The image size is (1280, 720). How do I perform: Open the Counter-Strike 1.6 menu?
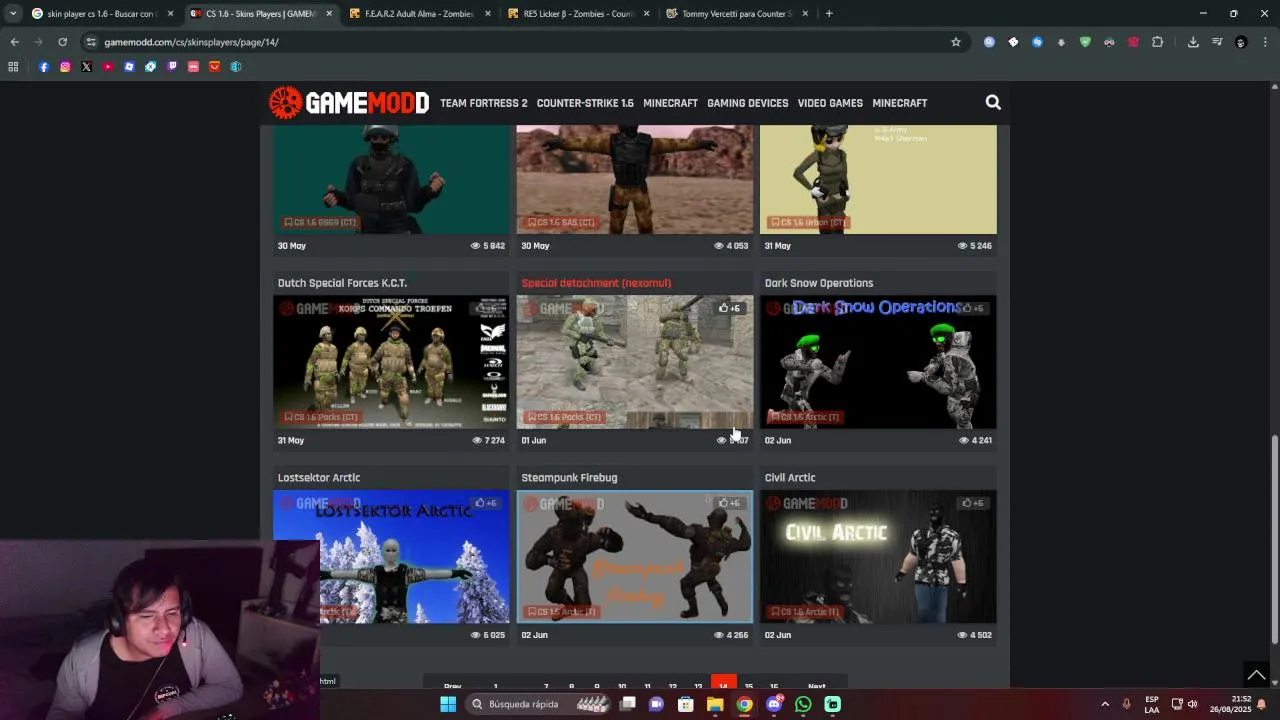coord(585,103)
